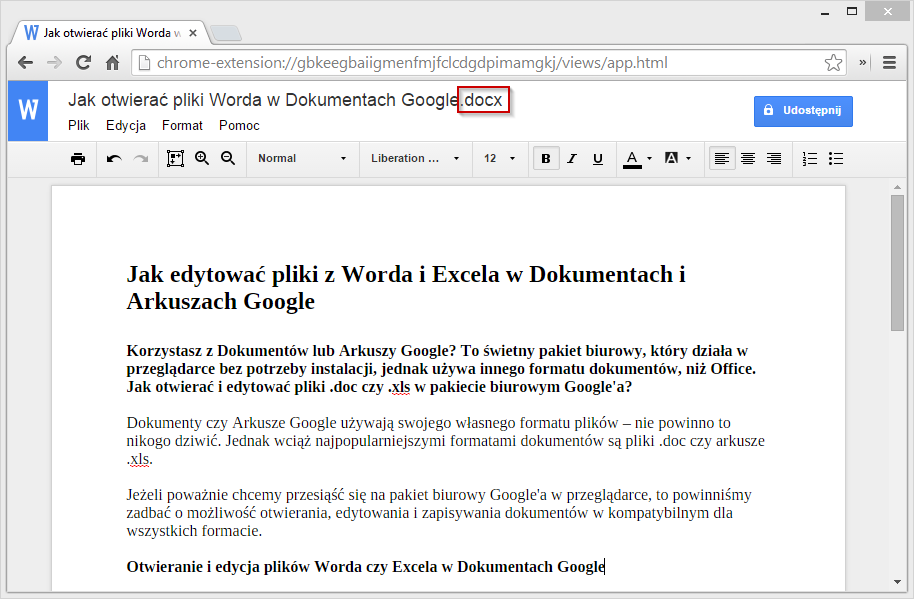The image size is (914, 599).
Task: Maximize the browser window
Action: (x=852, y=11)
